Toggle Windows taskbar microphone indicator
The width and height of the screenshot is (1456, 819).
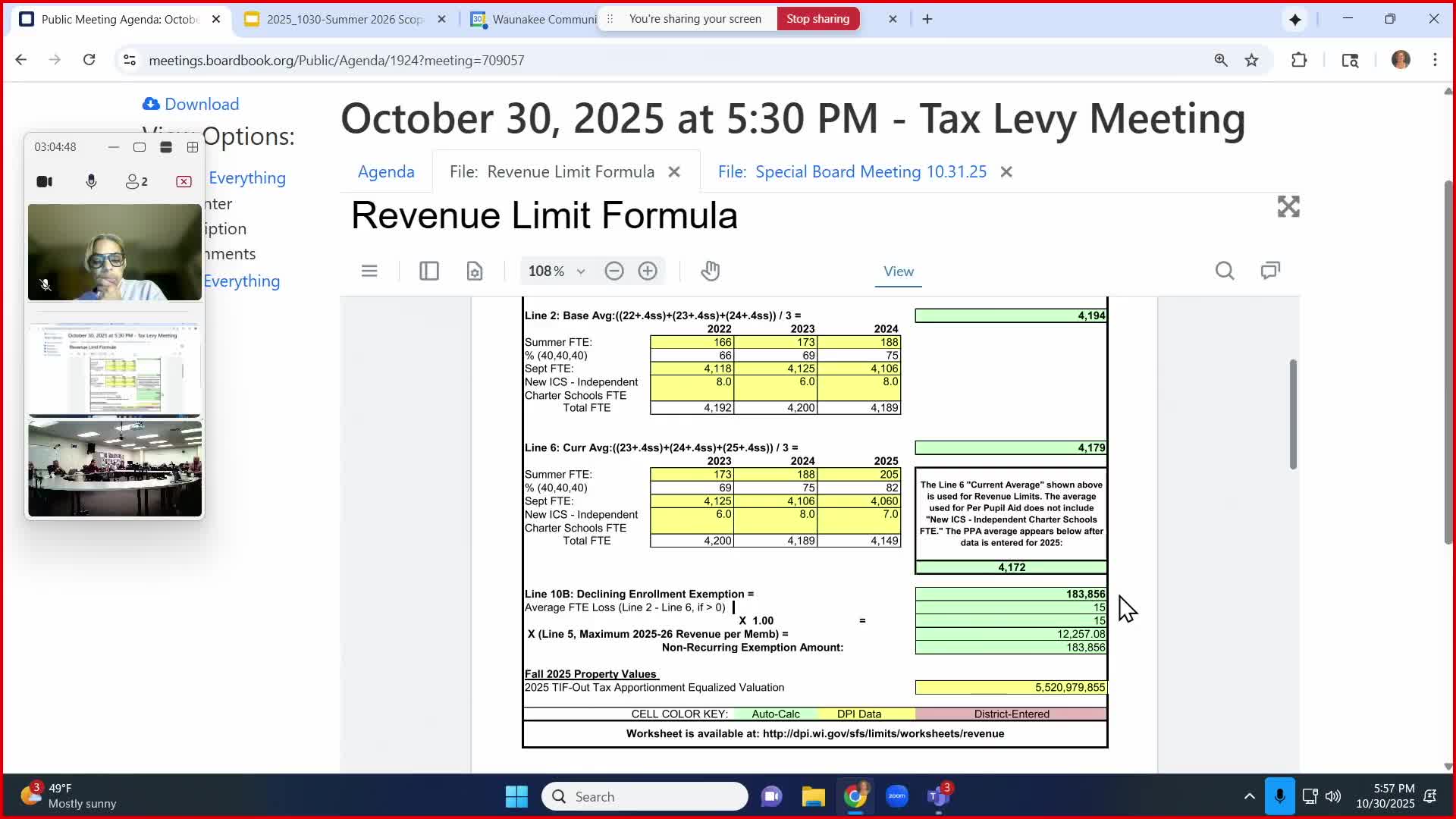point(1279,796)
